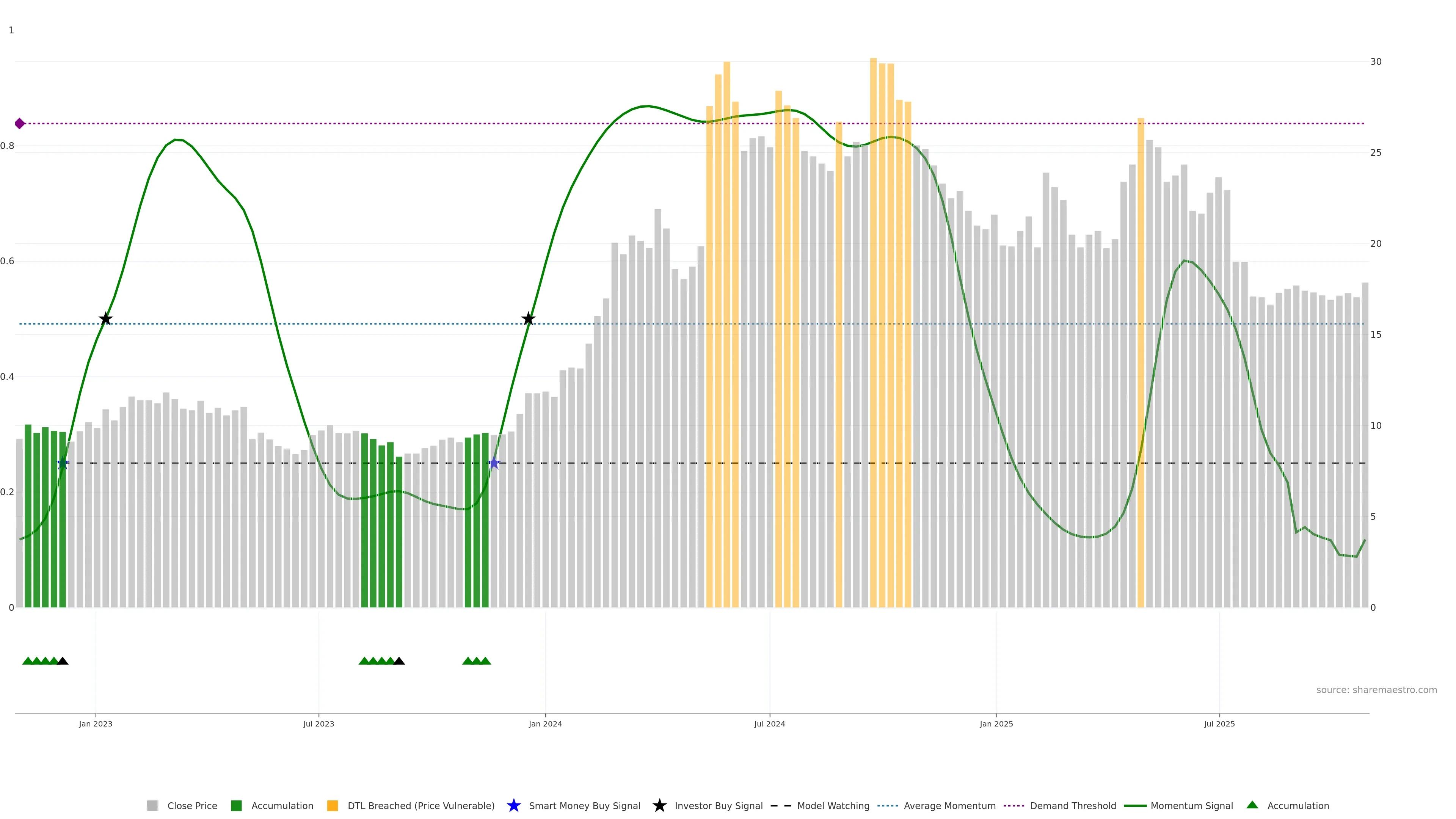1456x819 pixels.
Task: Click green triangle Accumulation legend icon
Action: pos(1252,805)
